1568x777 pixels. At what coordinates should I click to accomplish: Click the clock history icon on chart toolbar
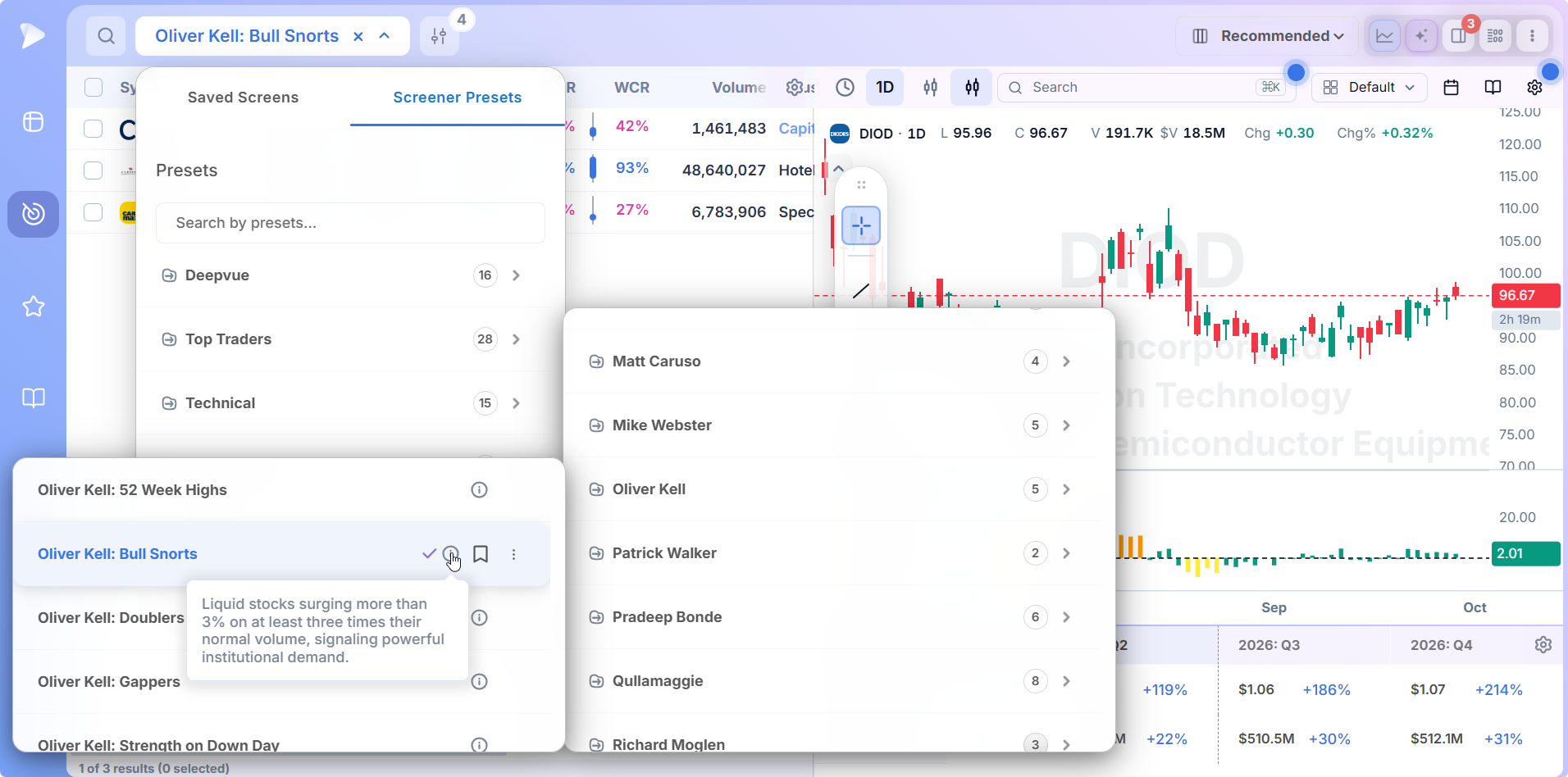pos(845,88)
